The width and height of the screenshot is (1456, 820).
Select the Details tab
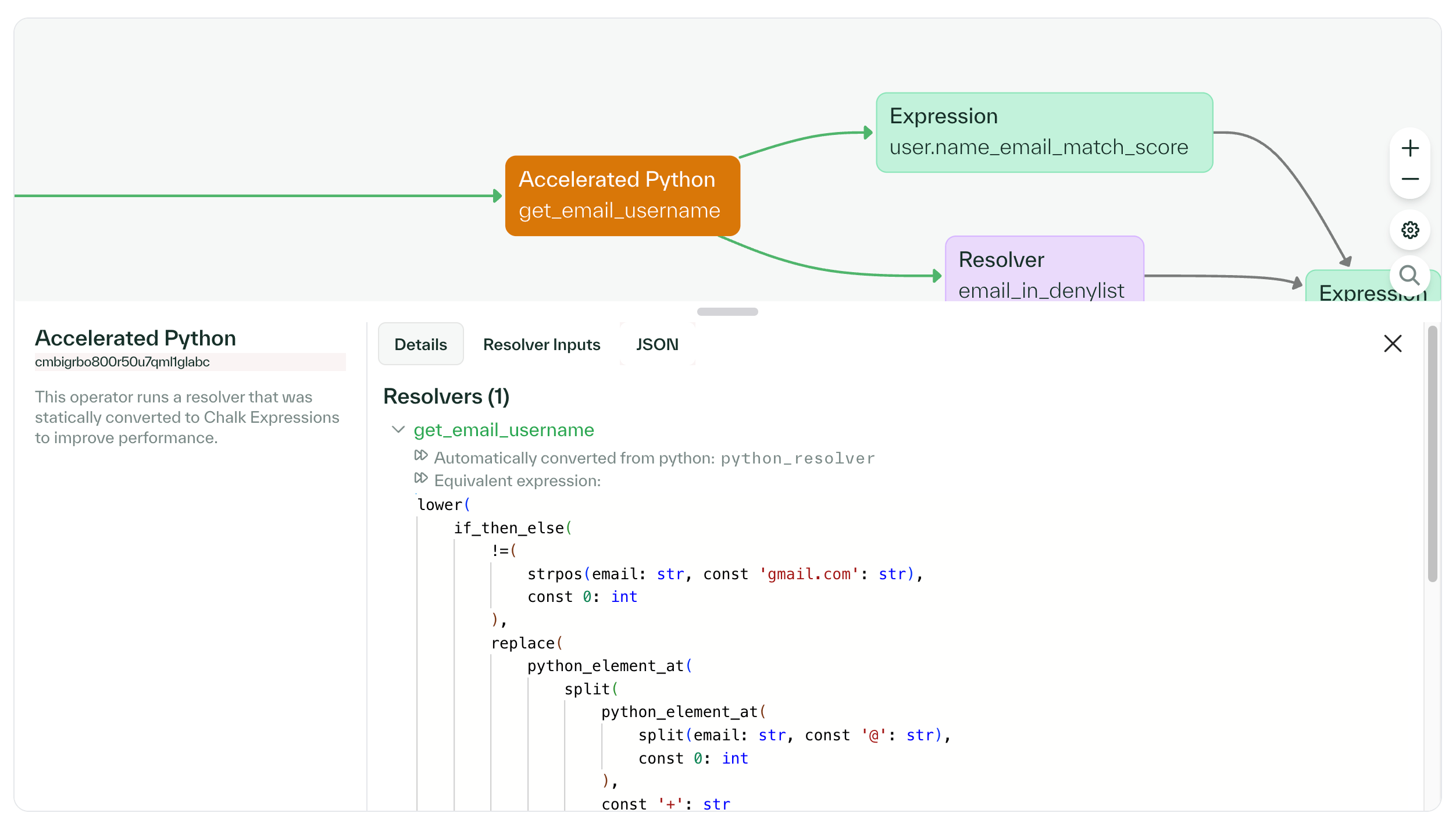click(x=420, y=344)
